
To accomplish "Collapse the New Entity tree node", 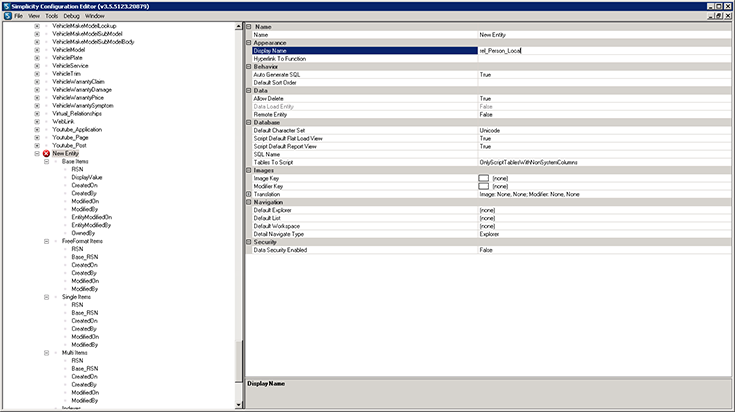I will (37, 154).
